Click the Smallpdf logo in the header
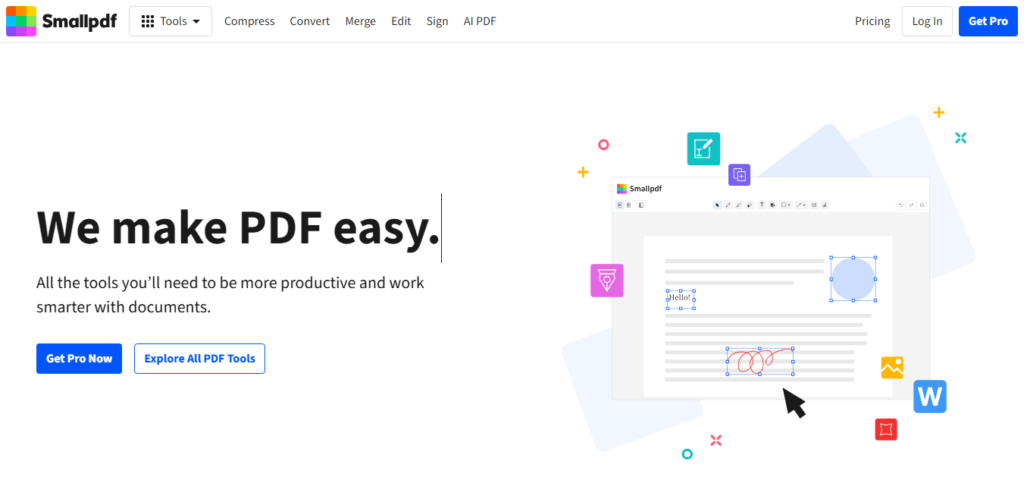 coord(61,21)
